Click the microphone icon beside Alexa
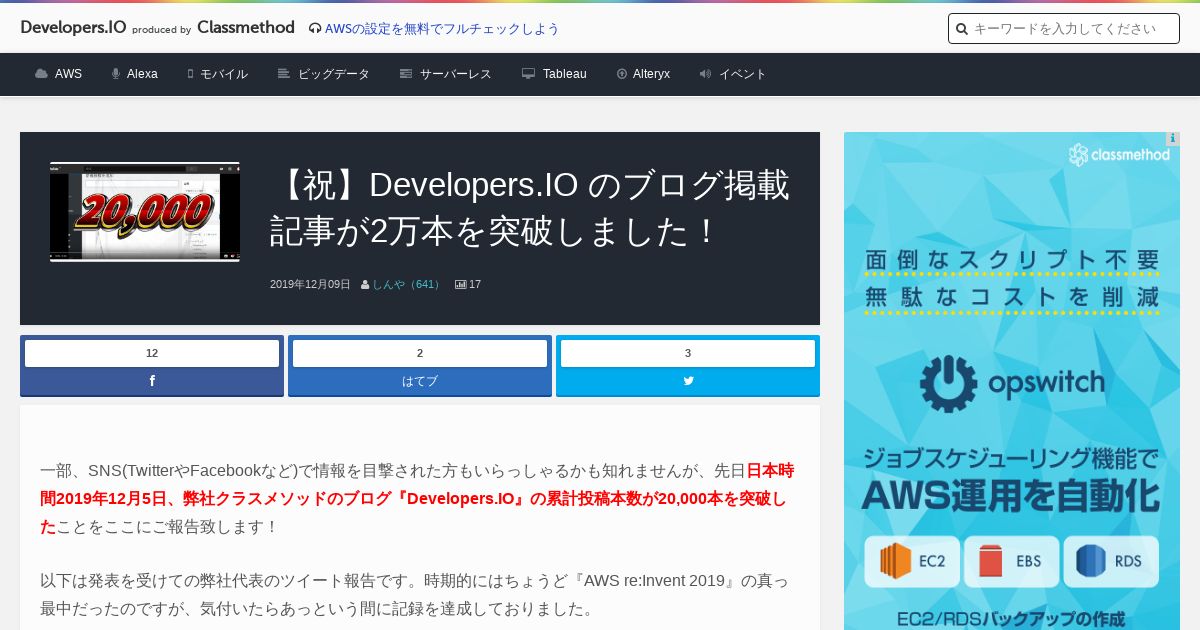 [x=116, y=74]
